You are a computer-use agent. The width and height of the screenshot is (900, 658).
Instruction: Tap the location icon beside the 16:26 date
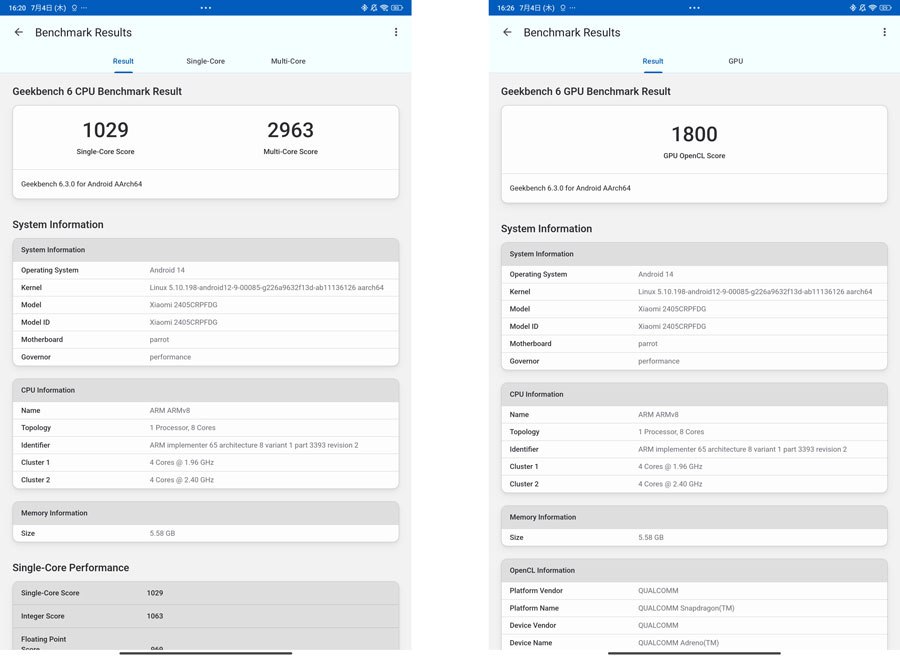(x=562, y=8)
